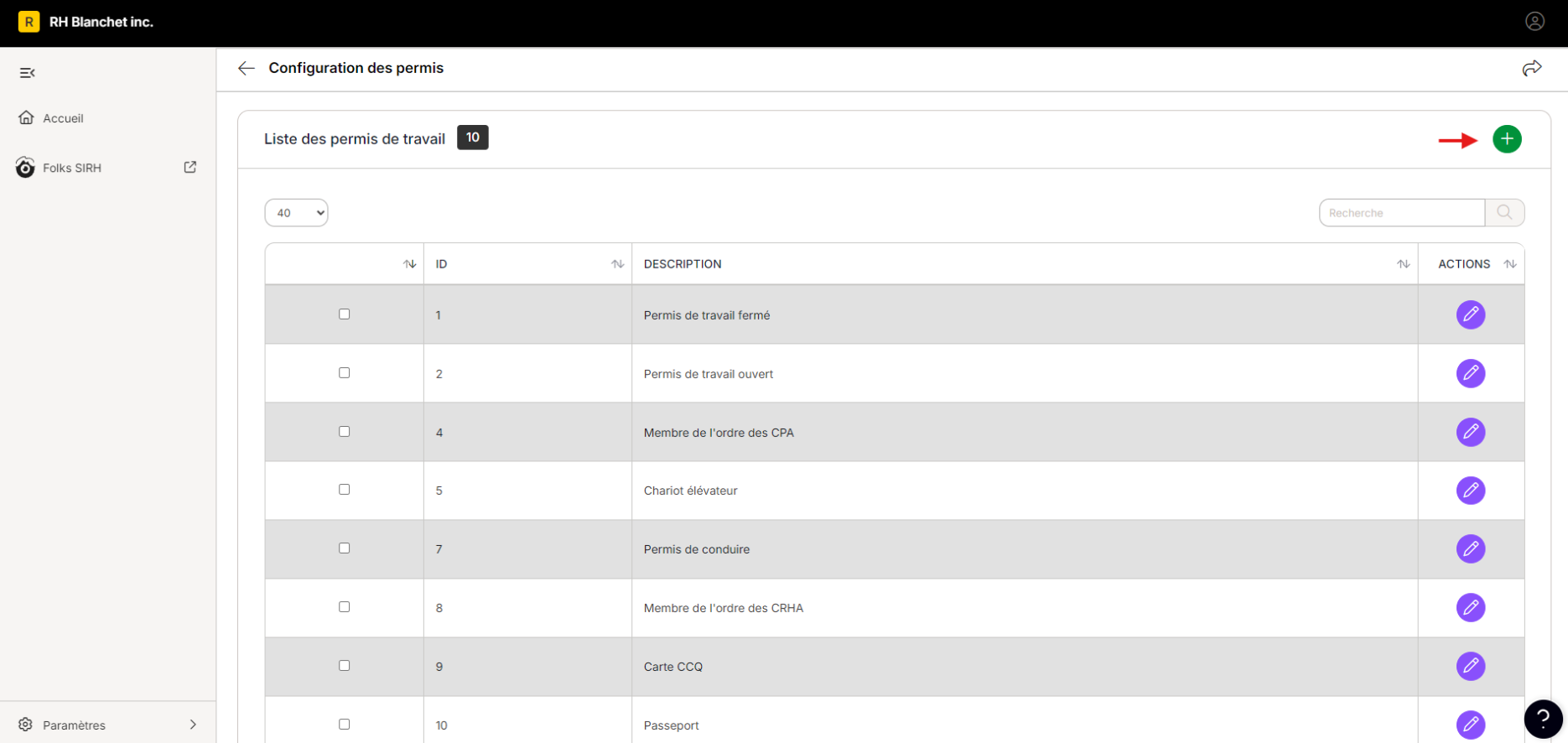The image size is (1568, 743).
Task: Expand Paramètres with the chevron
Action: tap(193, 725)
